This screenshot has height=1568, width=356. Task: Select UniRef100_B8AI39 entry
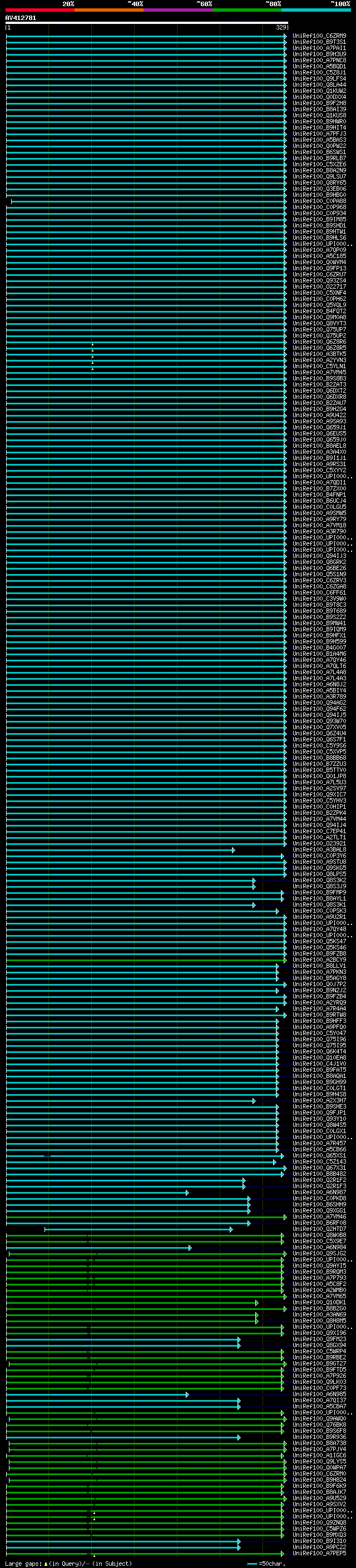tap(319, 110)
